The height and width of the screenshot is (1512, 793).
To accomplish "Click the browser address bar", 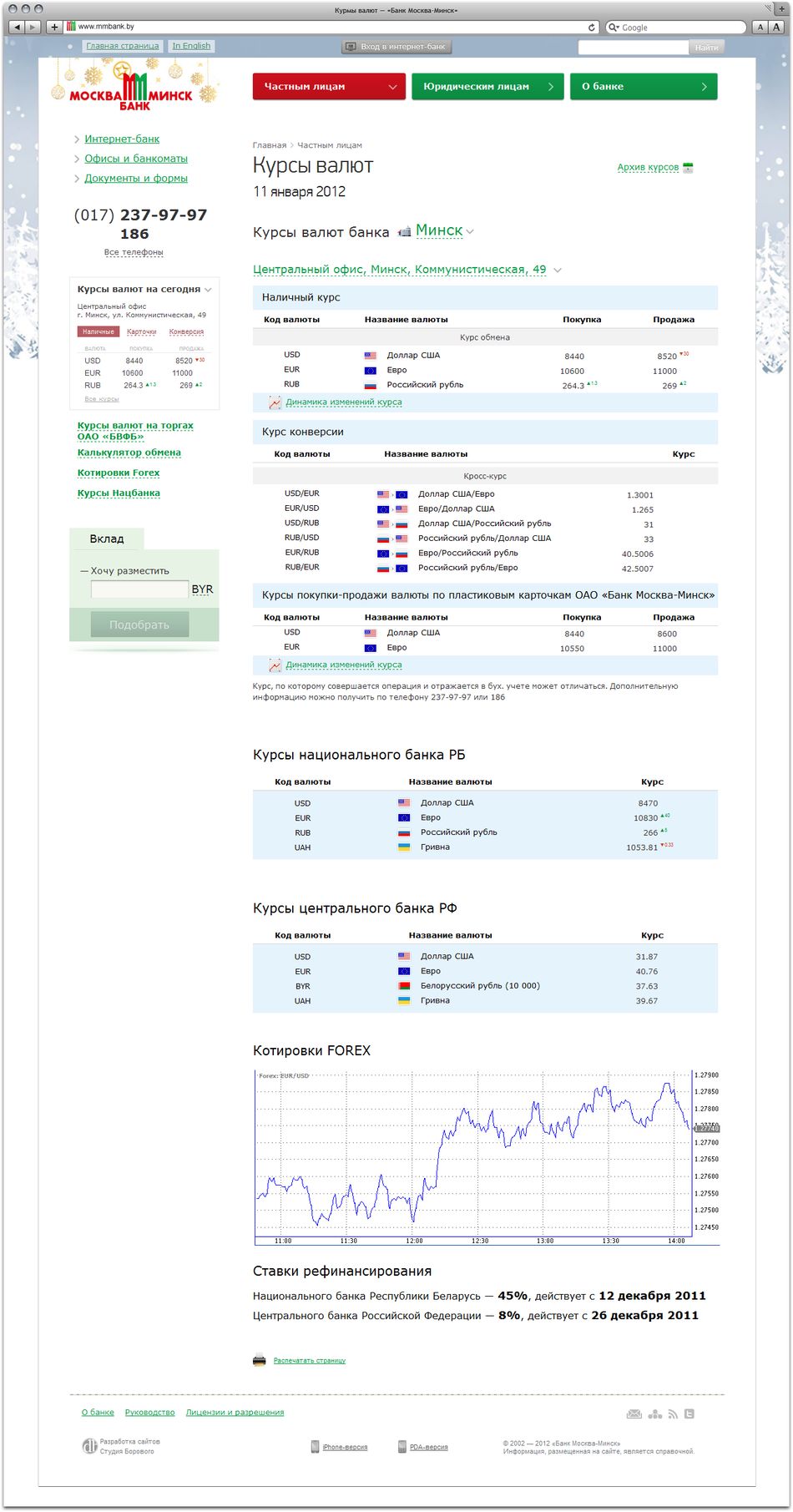I will coord(331,27).
